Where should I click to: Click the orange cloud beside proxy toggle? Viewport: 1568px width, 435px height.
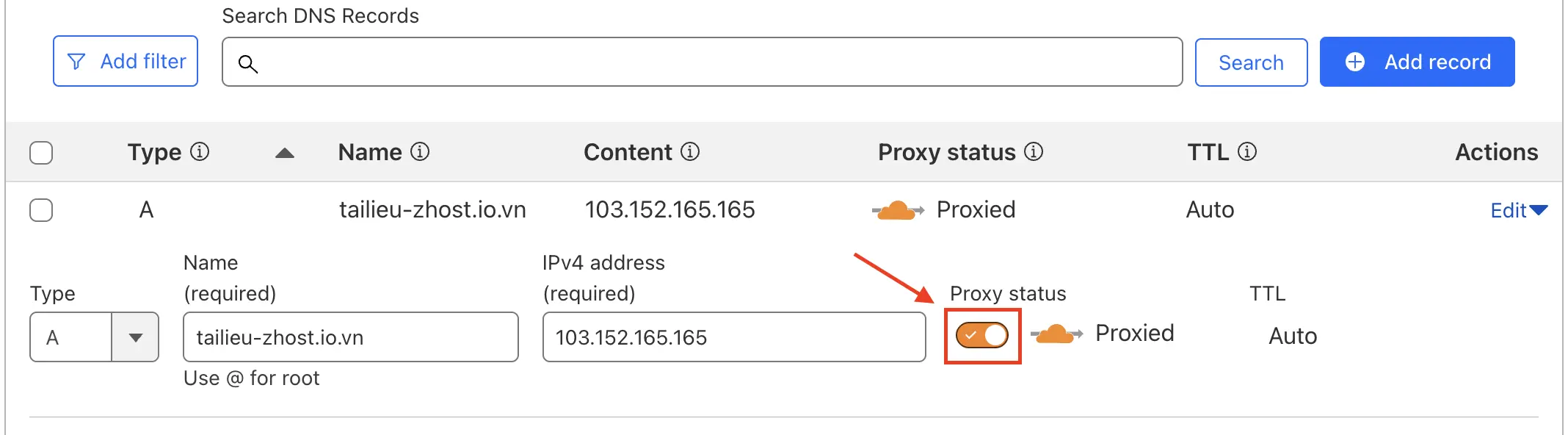pyautogui.click(x=1056, y=334)
